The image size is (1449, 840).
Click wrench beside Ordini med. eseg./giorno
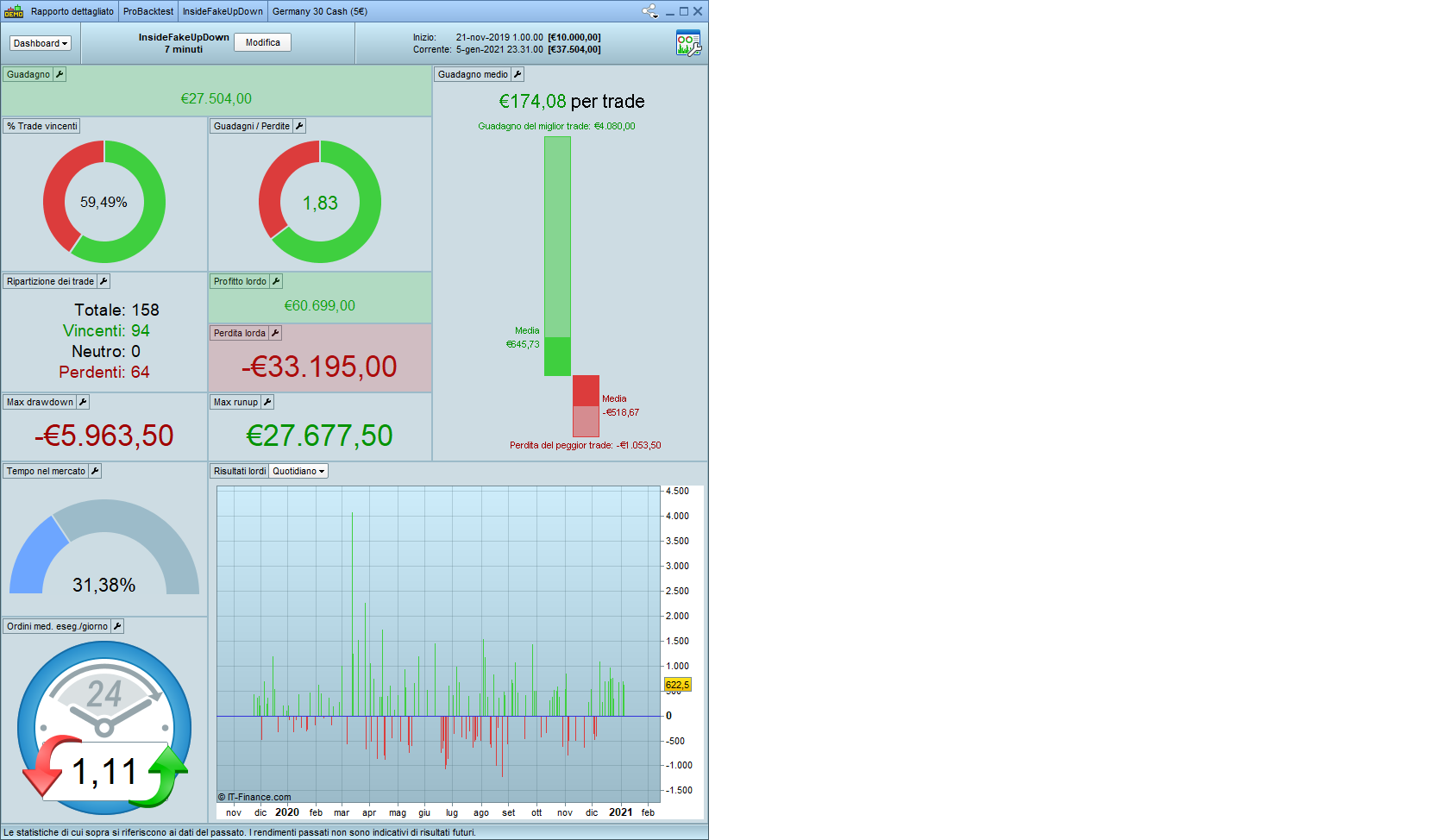click(117, 626)
